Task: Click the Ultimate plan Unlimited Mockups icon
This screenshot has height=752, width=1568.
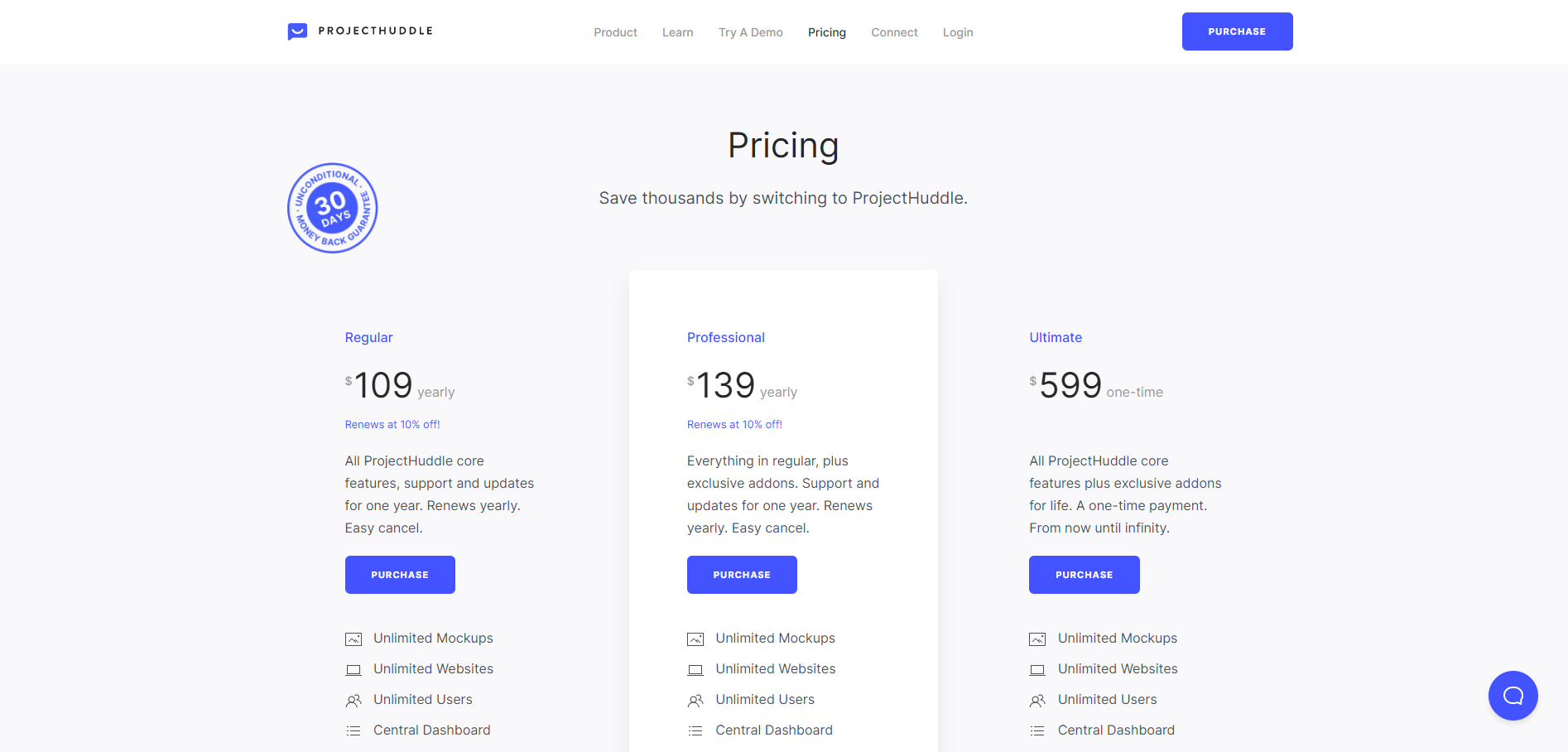Action: pos(1037,639)
